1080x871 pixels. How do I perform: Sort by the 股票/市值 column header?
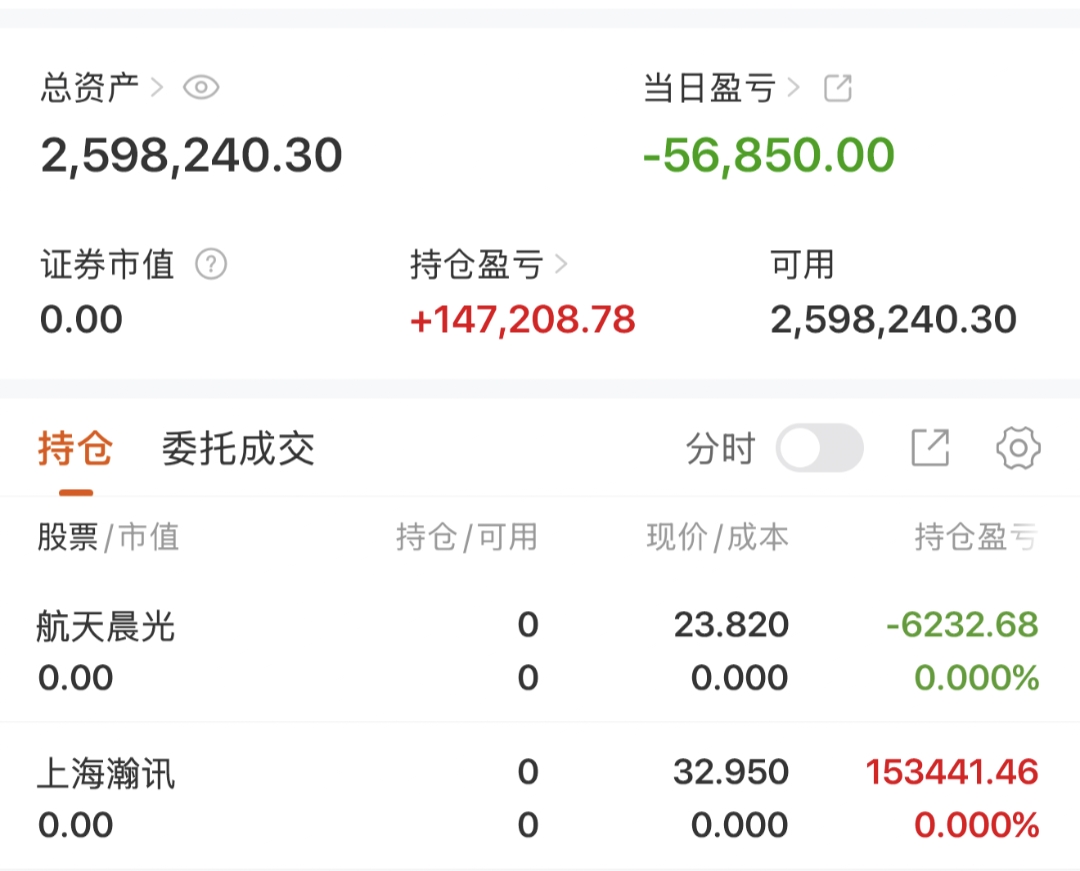(108, 538)
